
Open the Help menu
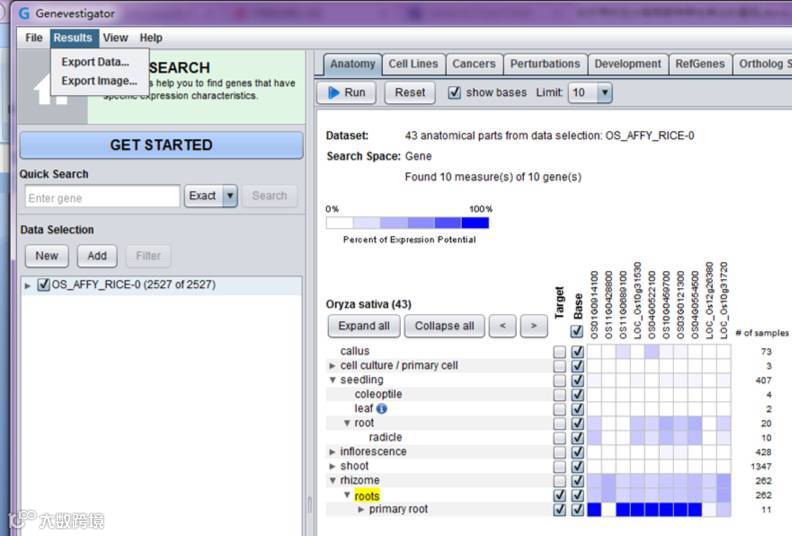(x=151, y=38)
